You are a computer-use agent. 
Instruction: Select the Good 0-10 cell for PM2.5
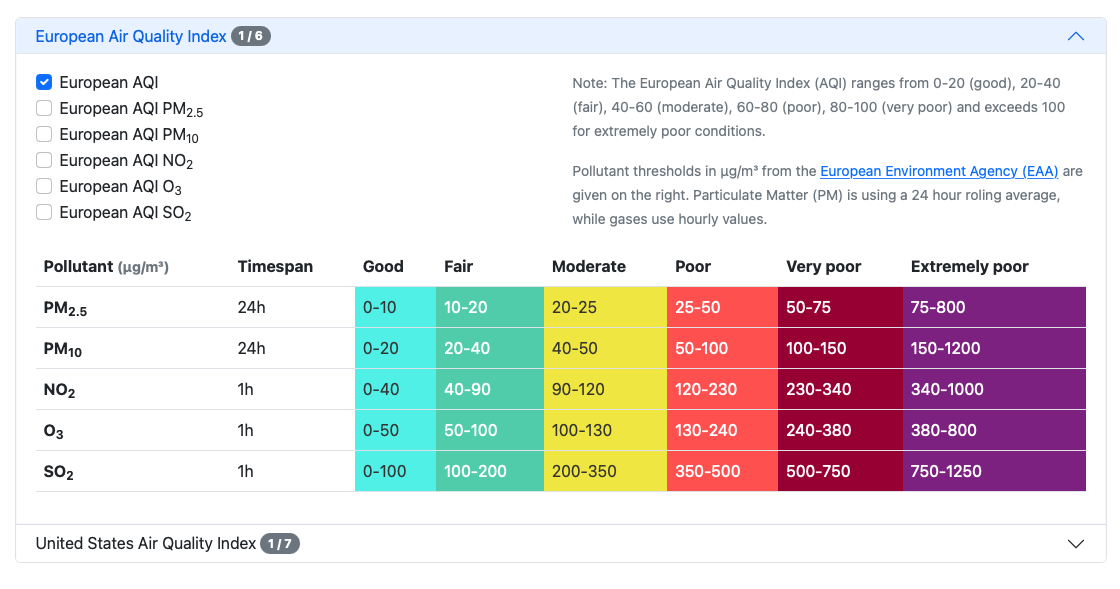tap(394, 307)
